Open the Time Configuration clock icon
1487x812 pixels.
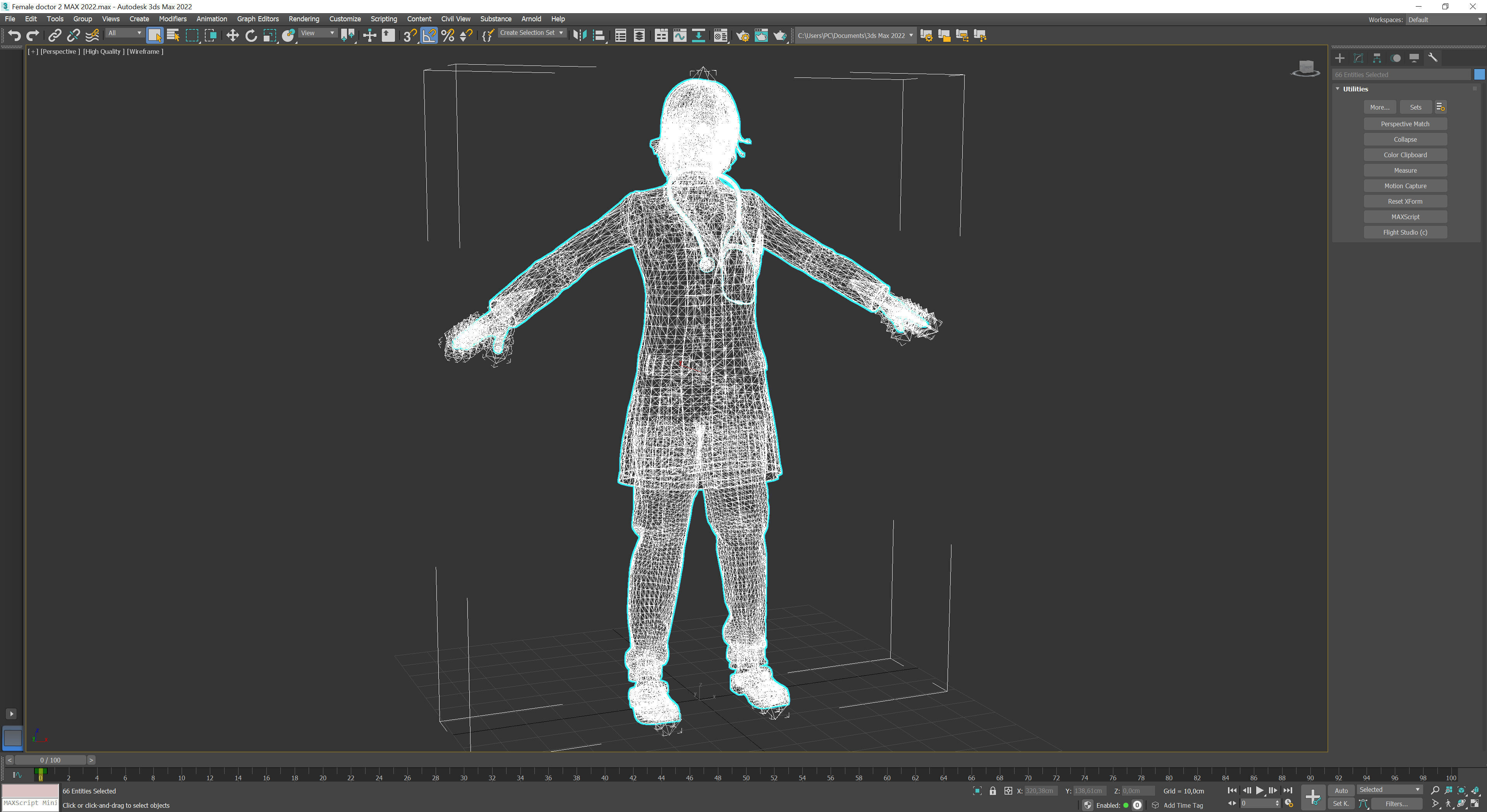(x=1288, y=804)
